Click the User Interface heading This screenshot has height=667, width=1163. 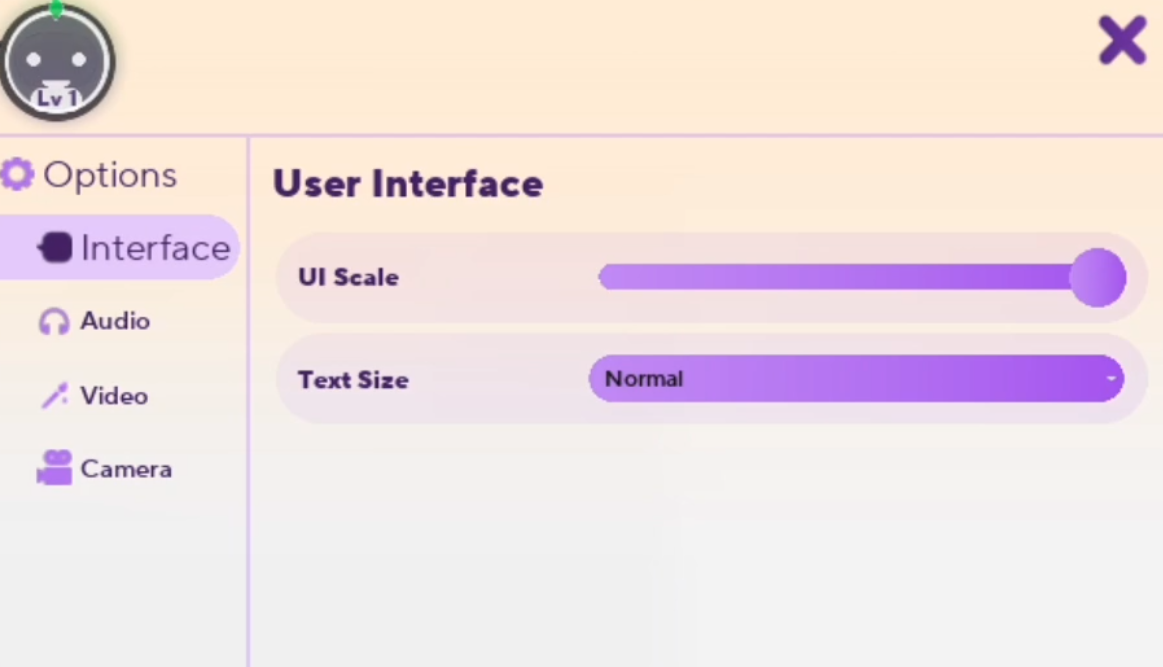tap(408, 184)
